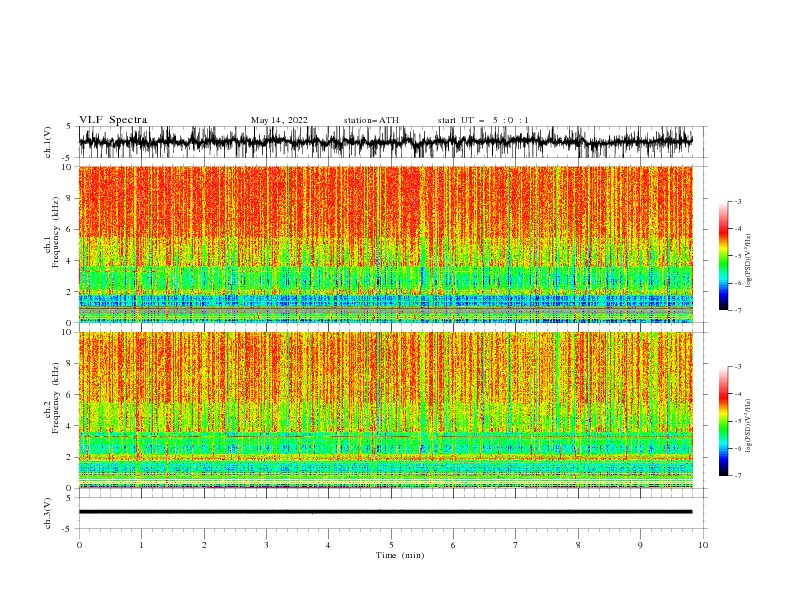Click the time axis tick label '10'
This screenshot has width=792, height=612.
click(703, 545)
